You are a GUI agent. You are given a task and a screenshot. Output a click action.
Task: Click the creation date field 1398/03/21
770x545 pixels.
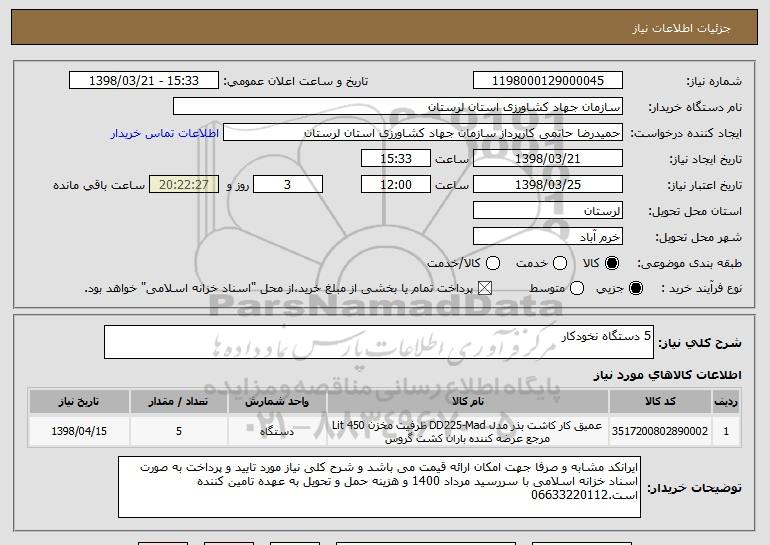coord(548,159)
